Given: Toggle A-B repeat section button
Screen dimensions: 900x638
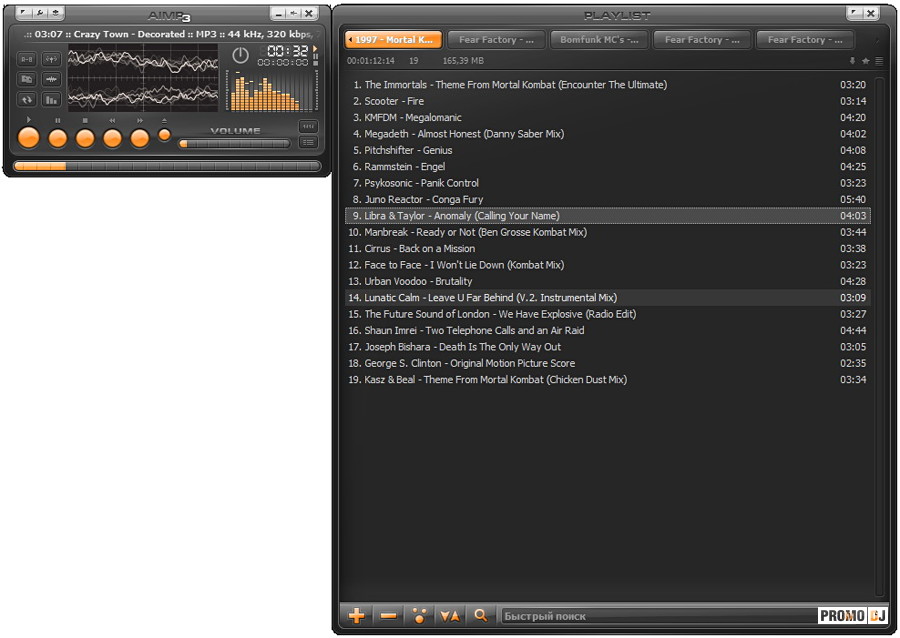Looking at the screenshot, I should (x=27, y=59).
